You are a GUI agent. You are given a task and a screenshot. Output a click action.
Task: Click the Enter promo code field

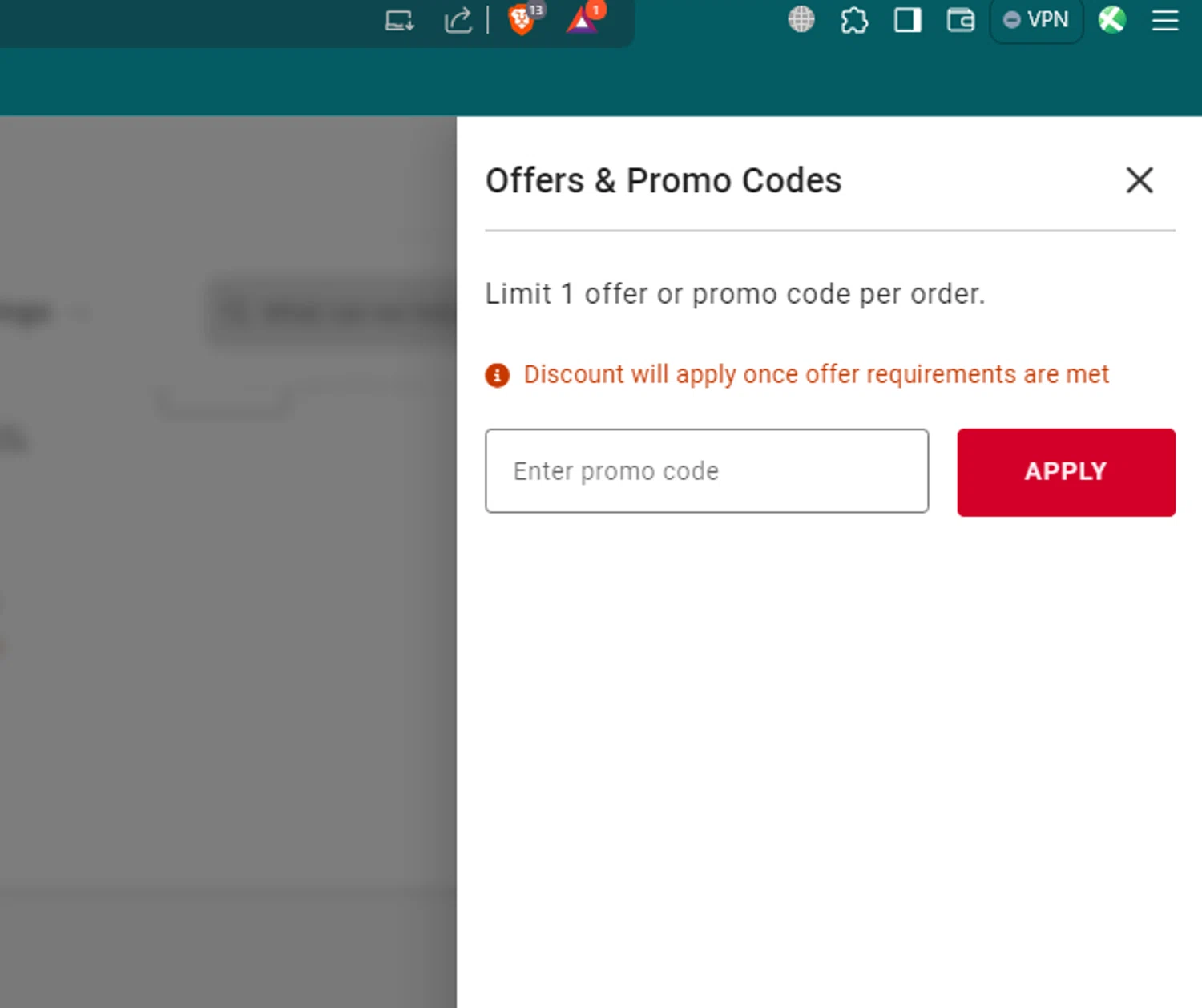coord(706,471)
